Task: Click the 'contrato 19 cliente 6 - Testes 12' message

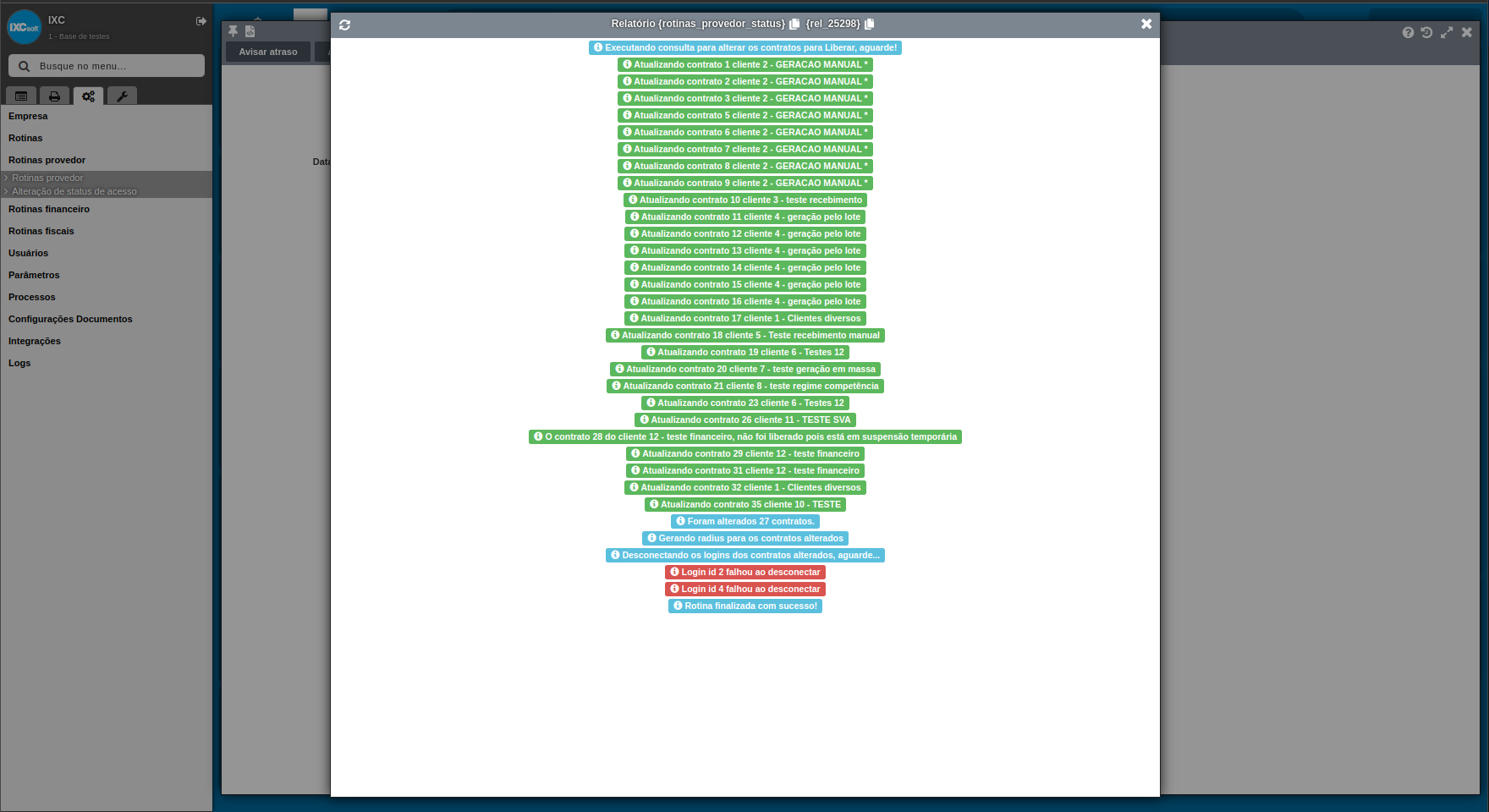Action: pyautogui.click(x=745, y=352)
